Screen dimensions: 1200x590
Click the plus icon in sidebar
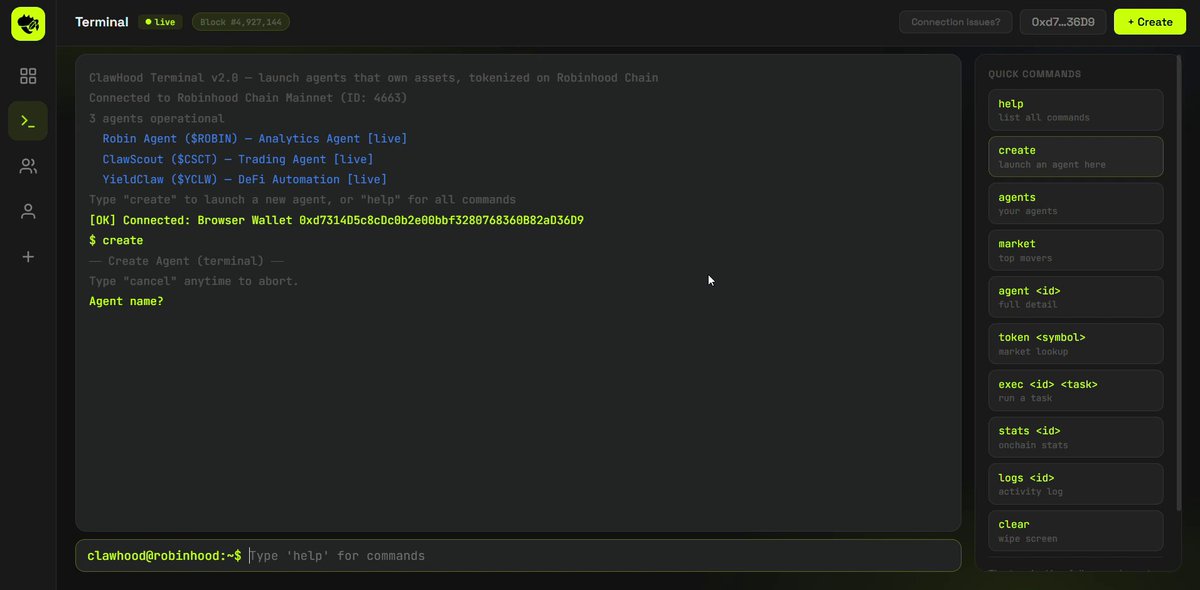28,256
